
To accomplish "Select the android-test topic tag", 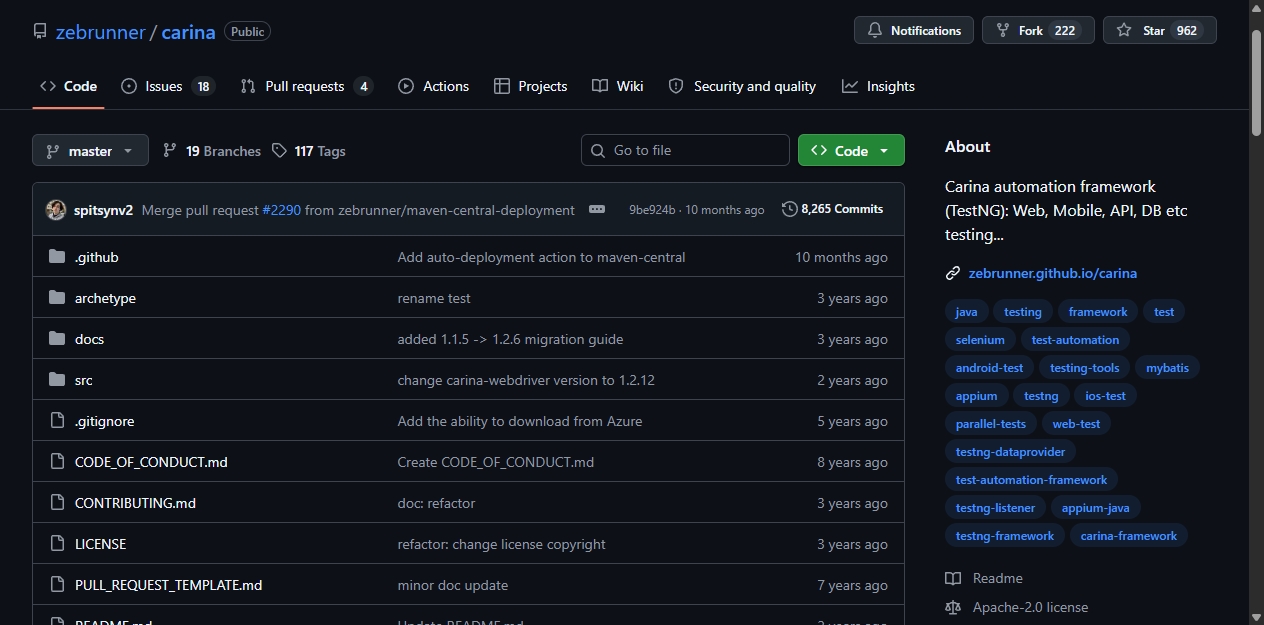I will click(989, 368).
